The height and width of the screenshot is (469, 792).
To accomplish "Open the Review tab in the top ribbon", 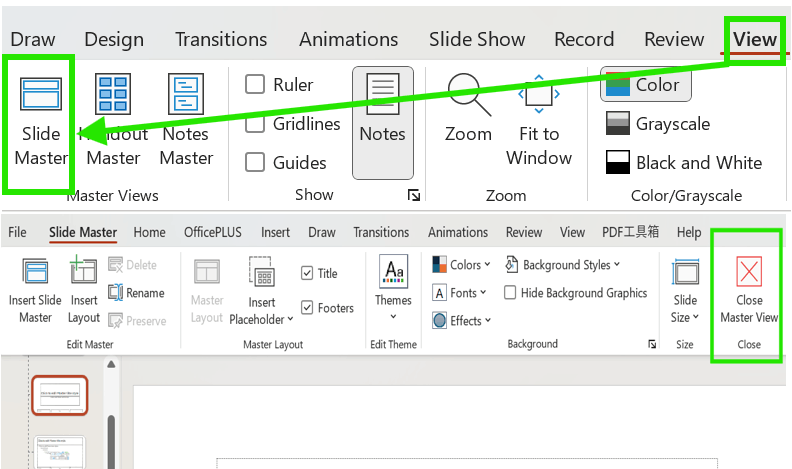I will click(x=674, y=39).
